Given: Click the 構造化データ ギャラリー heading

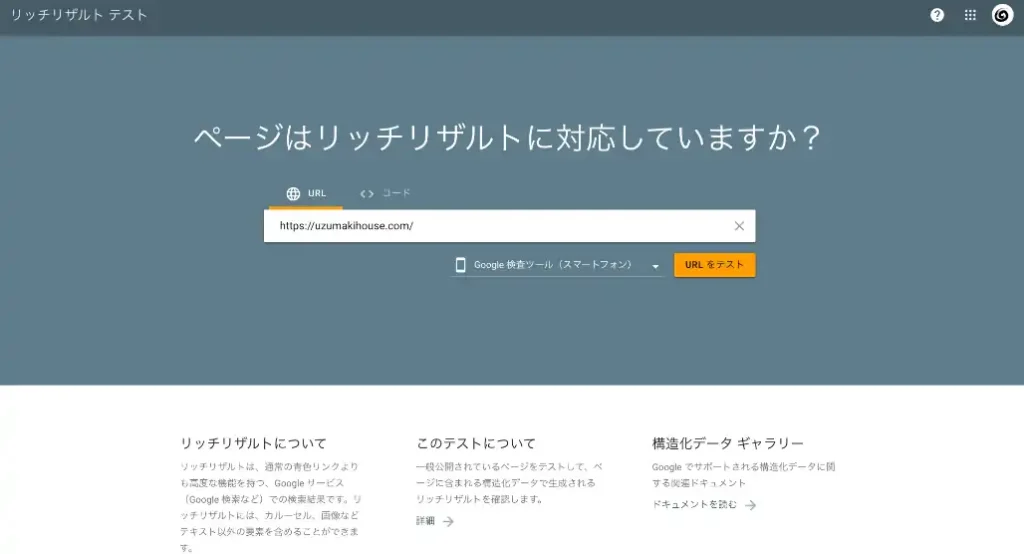Looking at the screenshot, I should 728,443.
